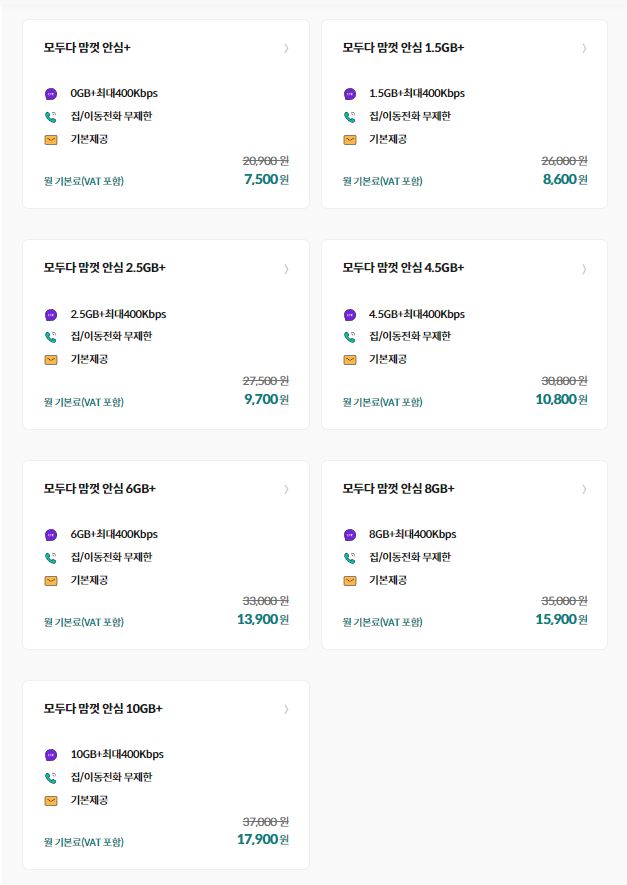The width and height of the screenshot is (627, 885).
Task: Click the 17,900원 price on 10GB+ card
Action: (x=263, y=839)
